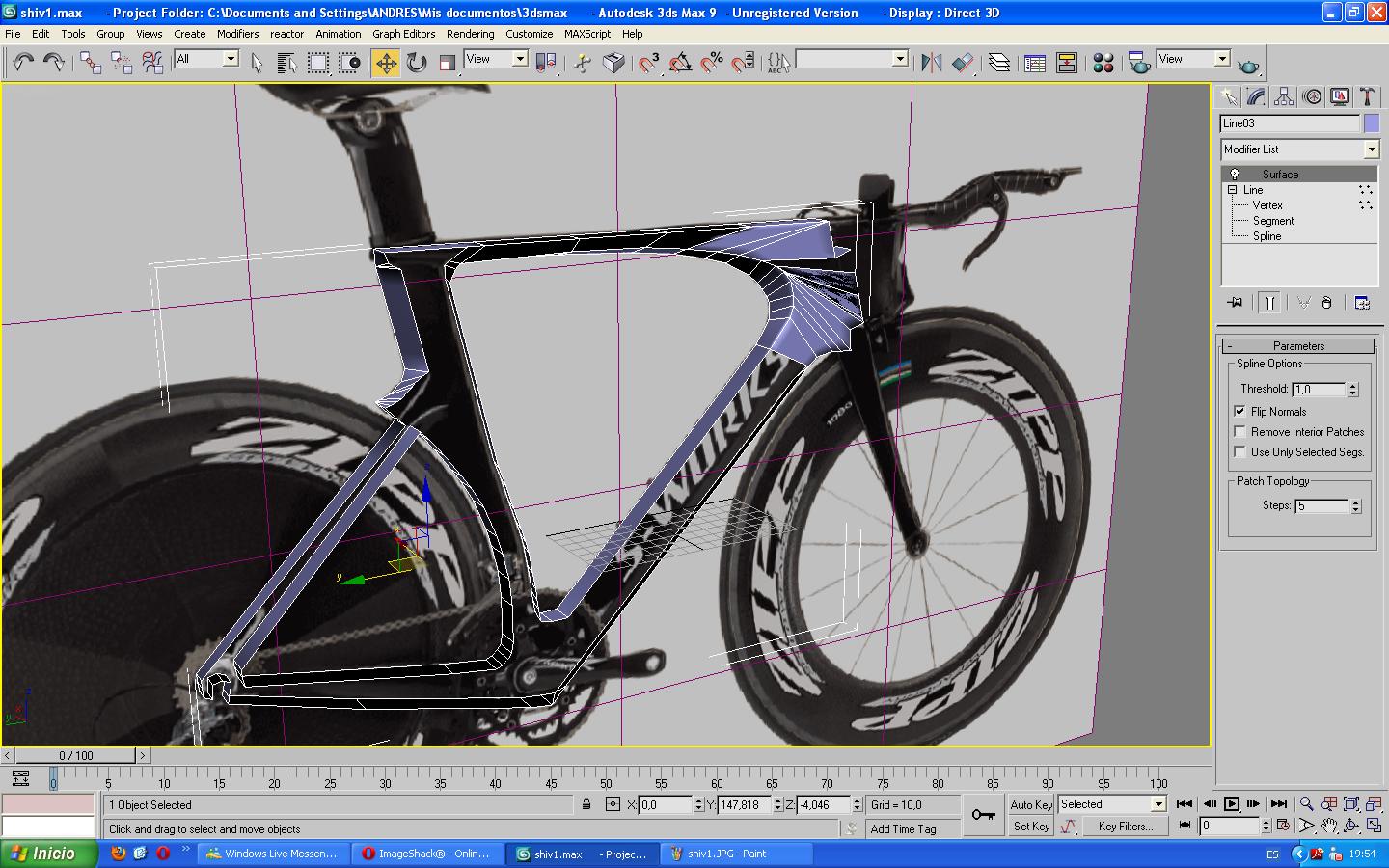Viewport: 1389px width, 868px height.
Task: Toggle the 3D Snaps button
Action: [649, 63]
